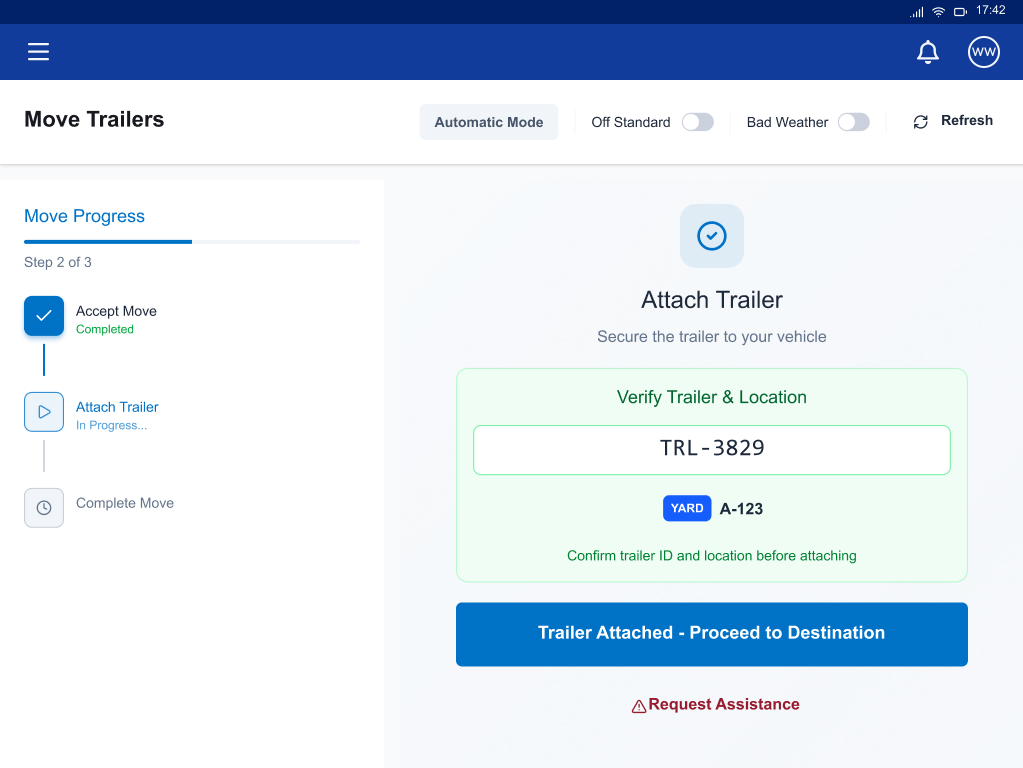Click the cellular signal icon
The width and height of the screenshot is (1023, 768).
coord(917,12)
